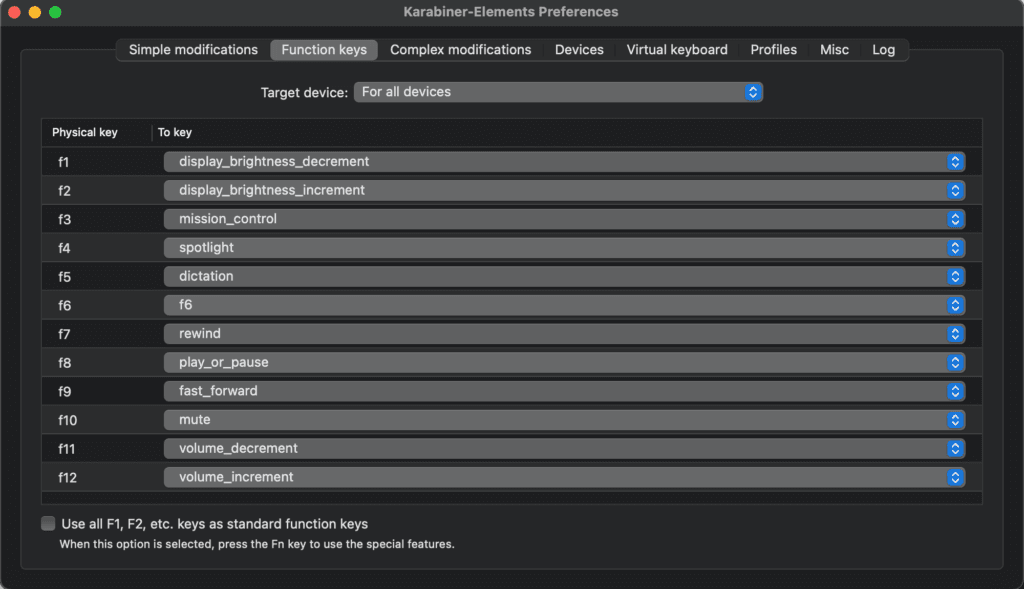Open the Complex modifications tab
The image size is (1024, 589).
click(x=460, y=50)
